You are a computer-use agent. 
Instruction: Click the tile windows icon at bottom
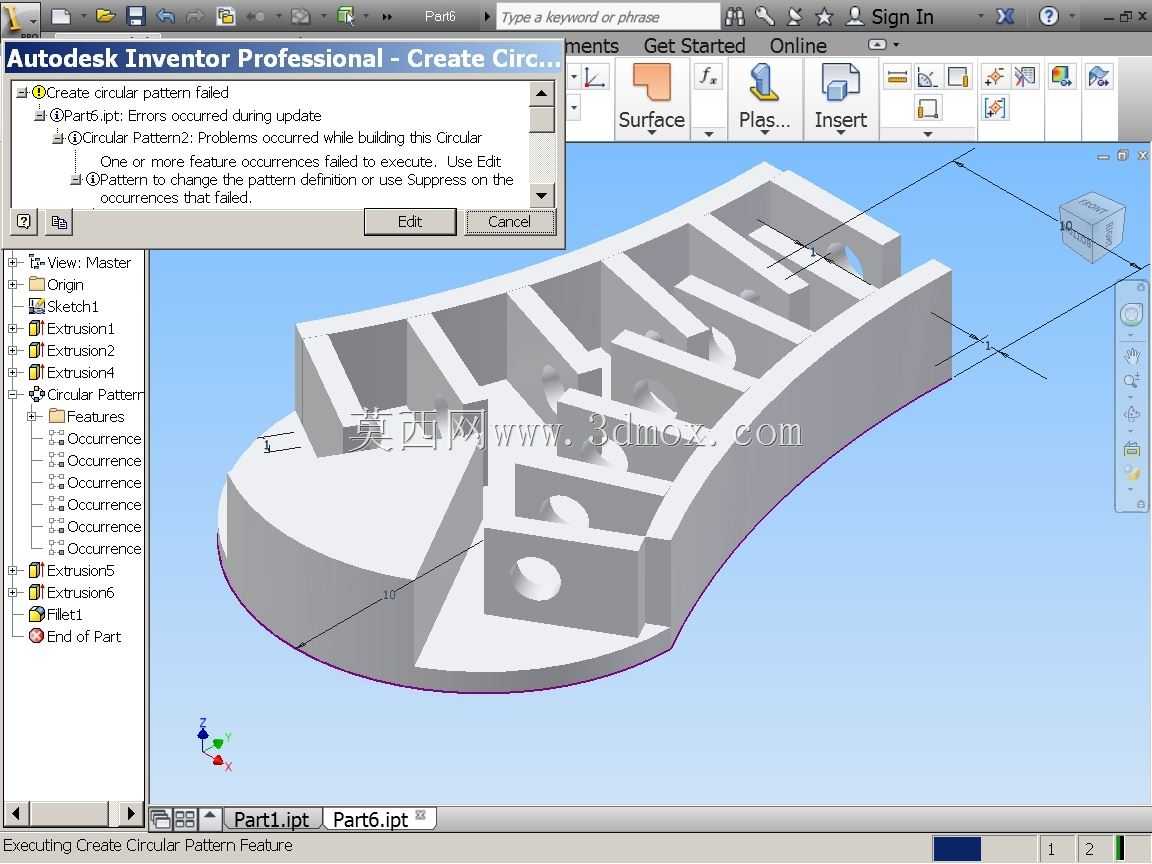click(185, 818)
